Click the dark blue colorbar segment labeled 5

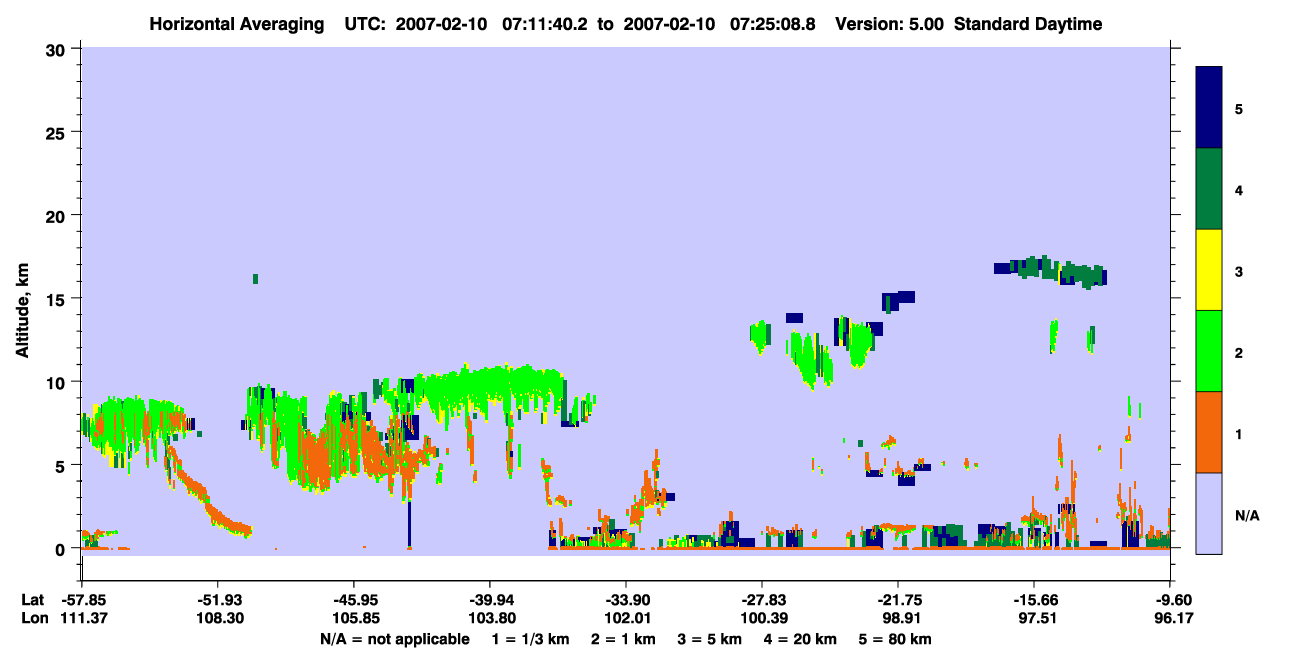coord(1209,108)
